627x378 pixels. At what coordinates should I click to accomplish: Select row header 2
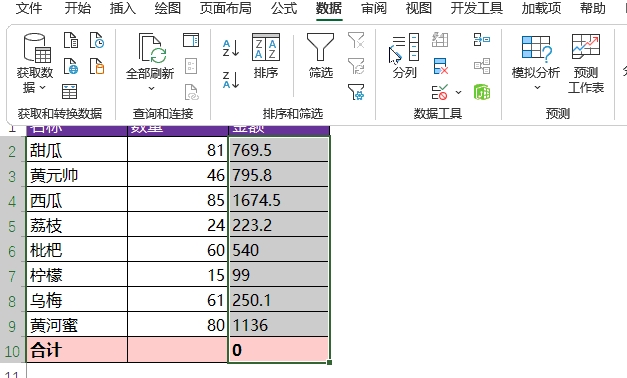pos(12,150)
